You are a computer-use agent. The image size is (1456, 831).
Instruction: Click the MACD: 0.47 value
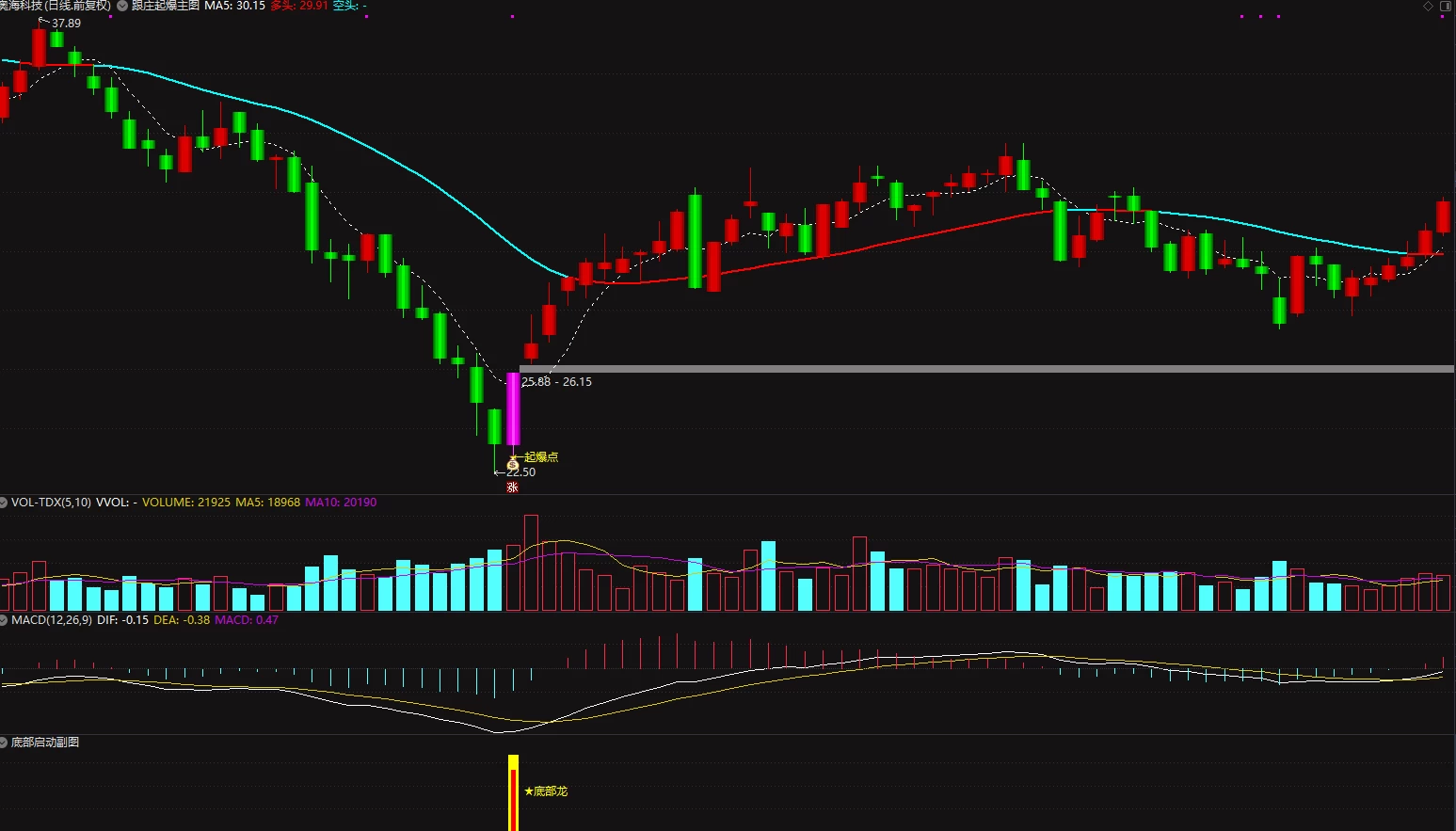[247, 620]
